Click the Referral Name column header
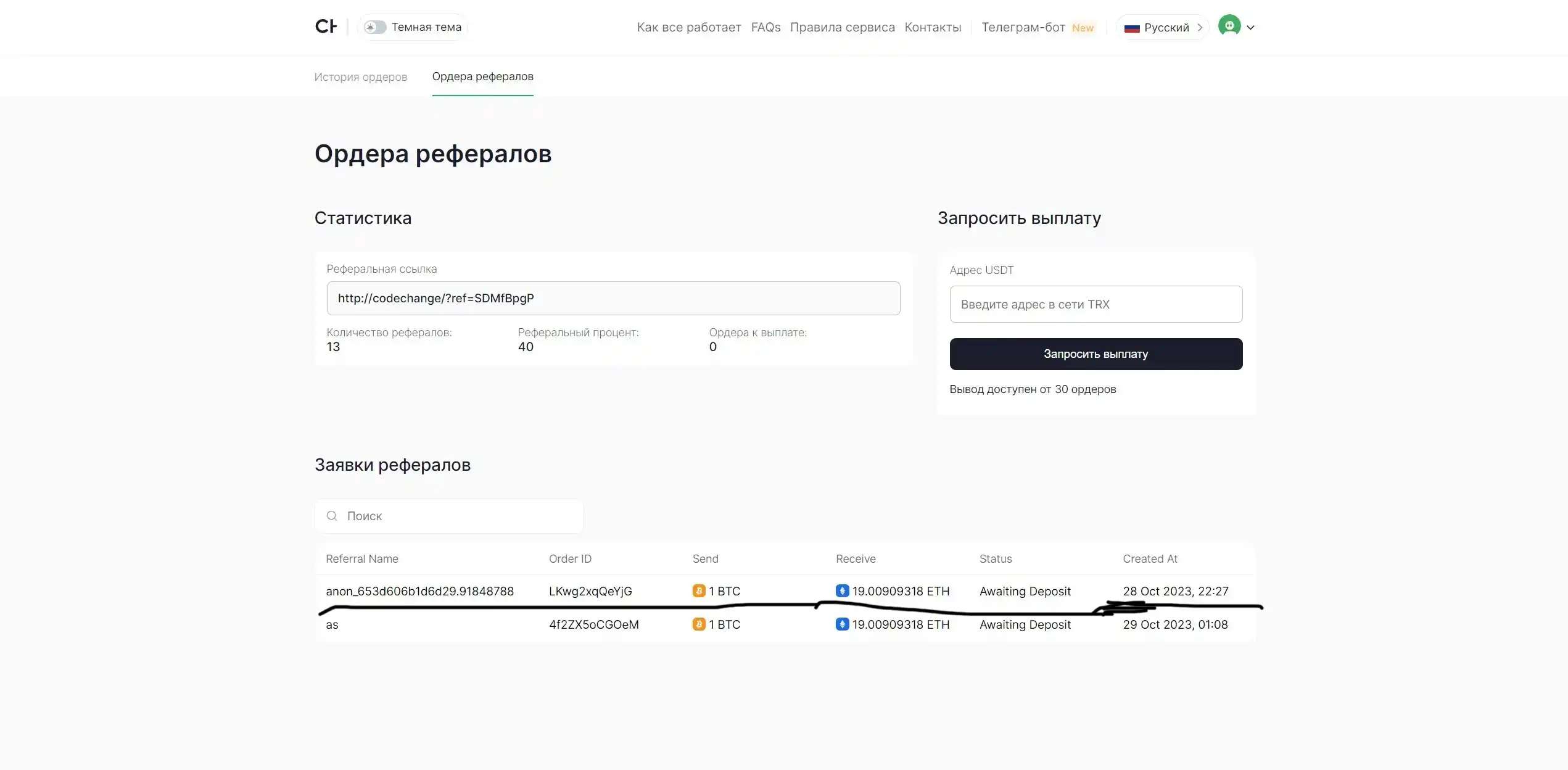The height and width of the screenshot is (770, 1568). [x=362, y=558]
